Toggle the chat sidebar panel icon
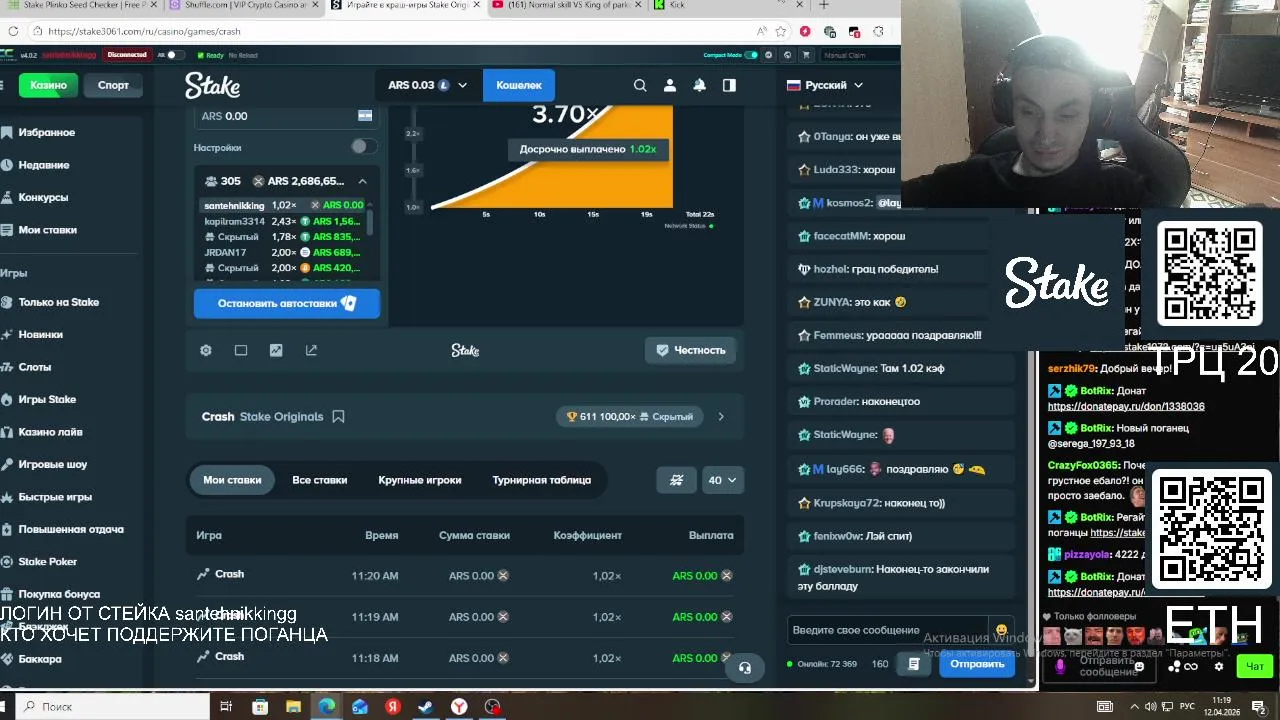This screenshot has width=1280, height=720. [729, 85]
